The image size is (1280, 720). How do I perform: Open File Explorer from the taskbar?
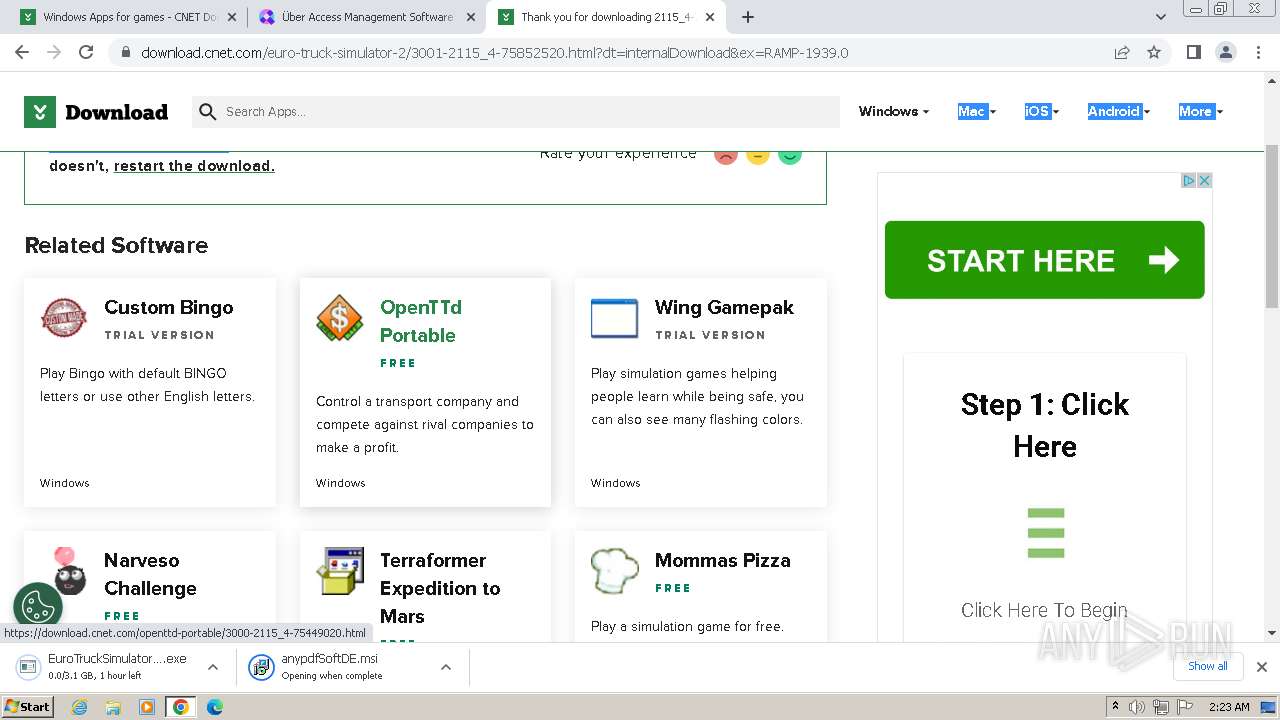(113, 707)
